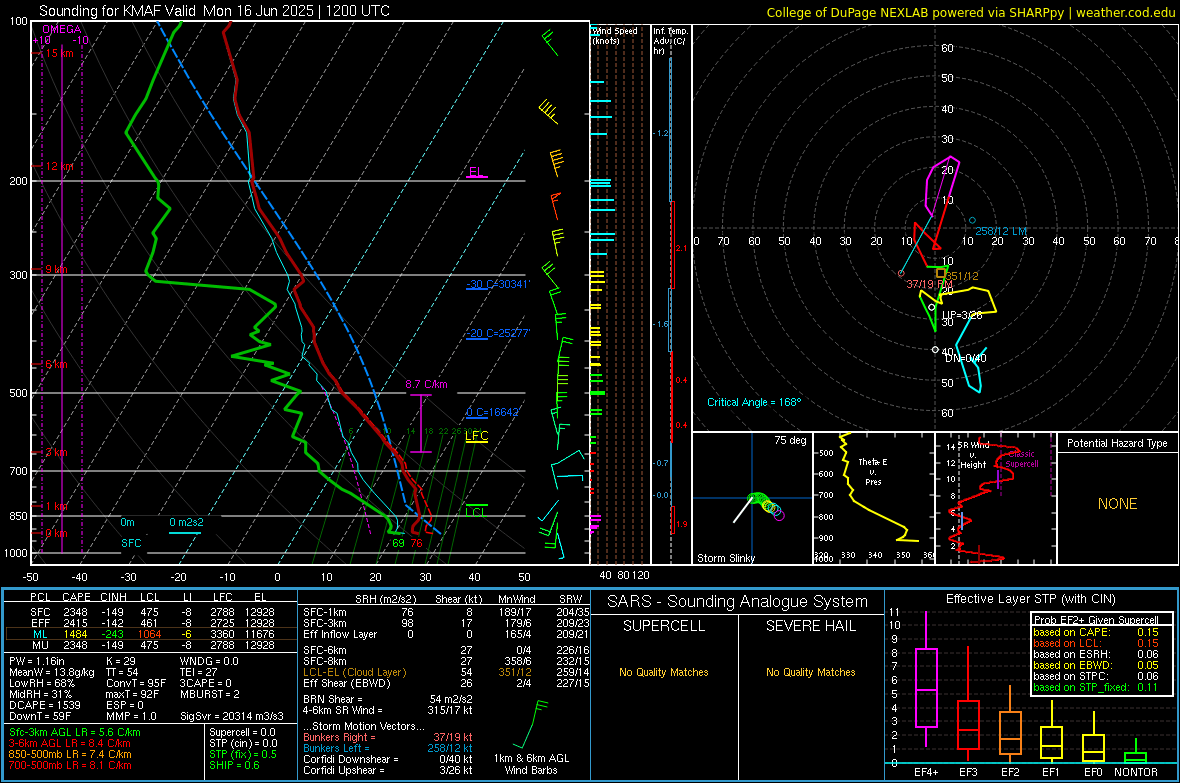Viewport: 1180px width, 783px height.
Task: Click the 'Storm Slinky' panel label
Action: pos(725,558)
